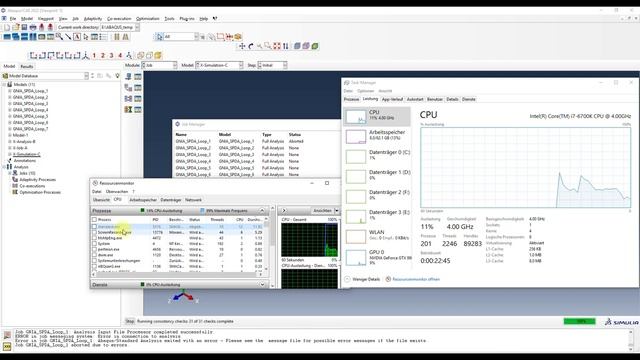
Task: Tick the checkbox for System process
Action: pyautogui.click(x=94, y=244)
